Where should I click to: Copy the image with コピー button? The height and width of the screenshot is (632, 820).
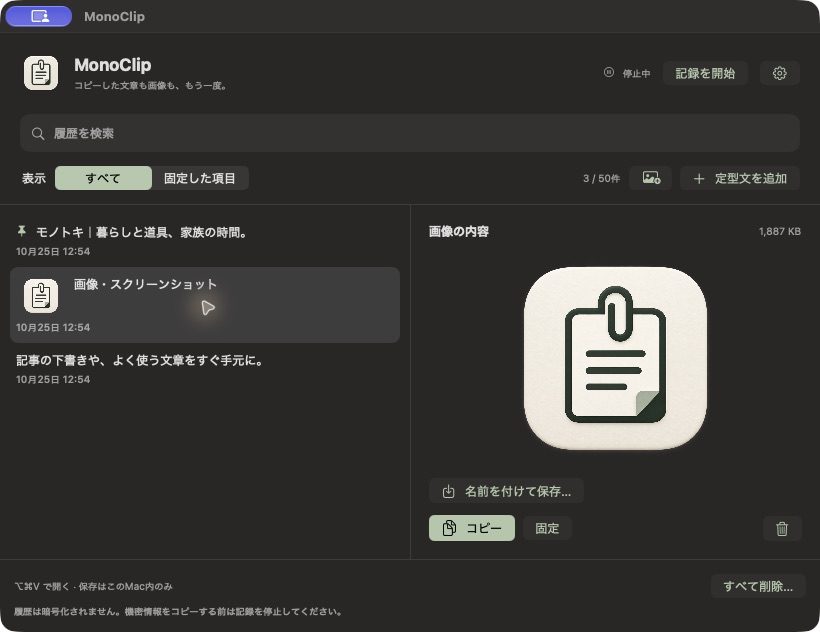(x=472, y=528)
